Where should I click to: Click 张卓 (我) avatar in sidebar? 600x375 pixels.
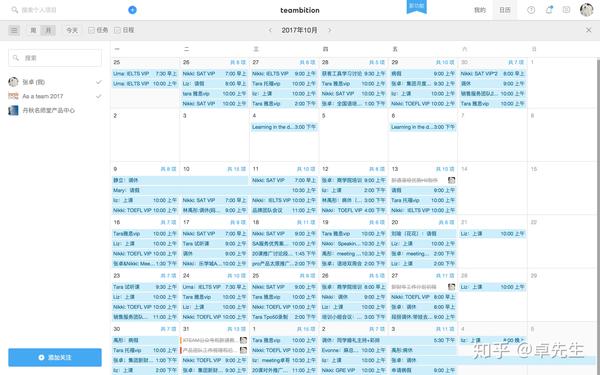13,82
